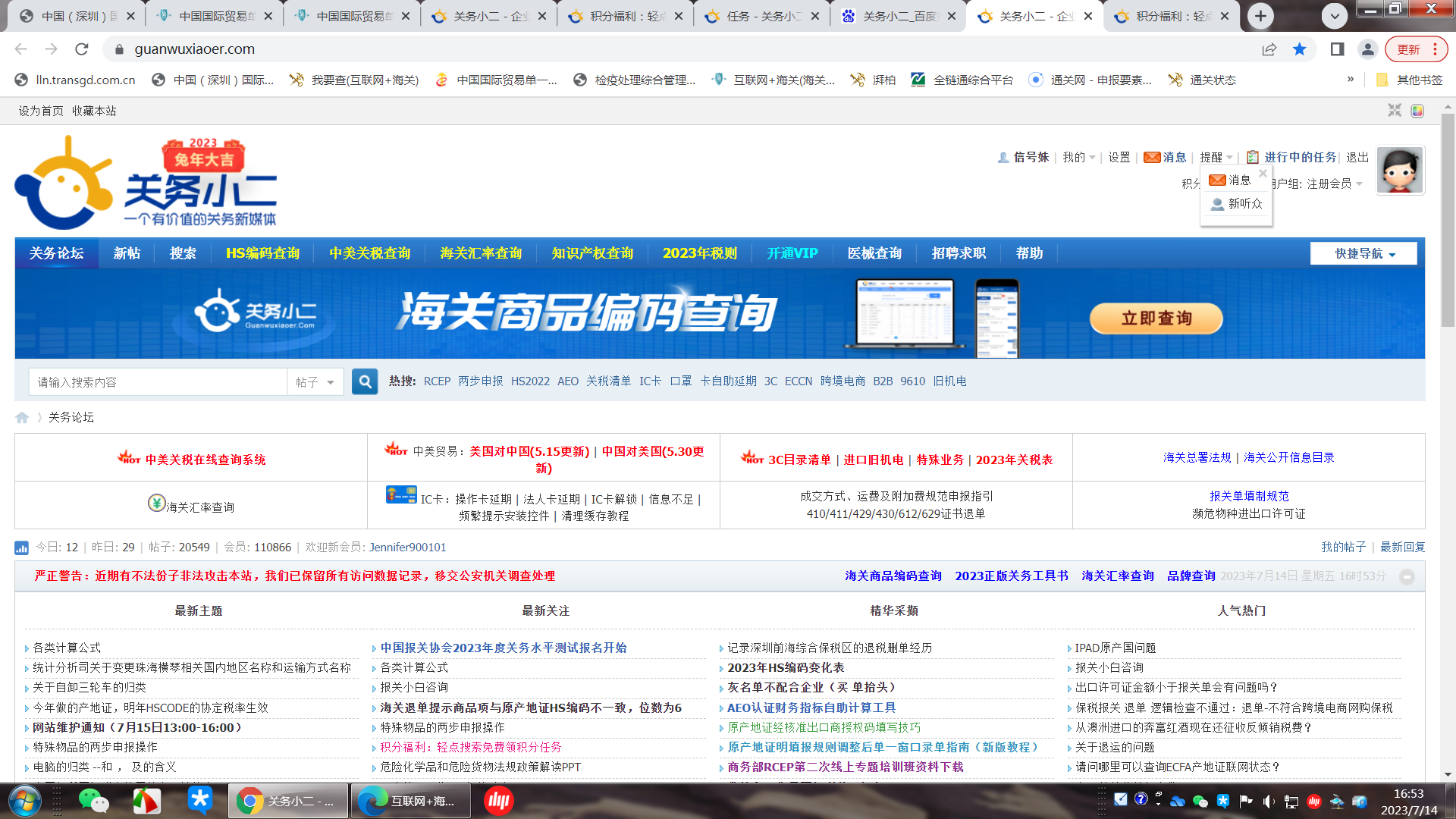Click the widescreen toggle icon near top right
Viewport: 1456px width, 819px height.
point(1395,111)
